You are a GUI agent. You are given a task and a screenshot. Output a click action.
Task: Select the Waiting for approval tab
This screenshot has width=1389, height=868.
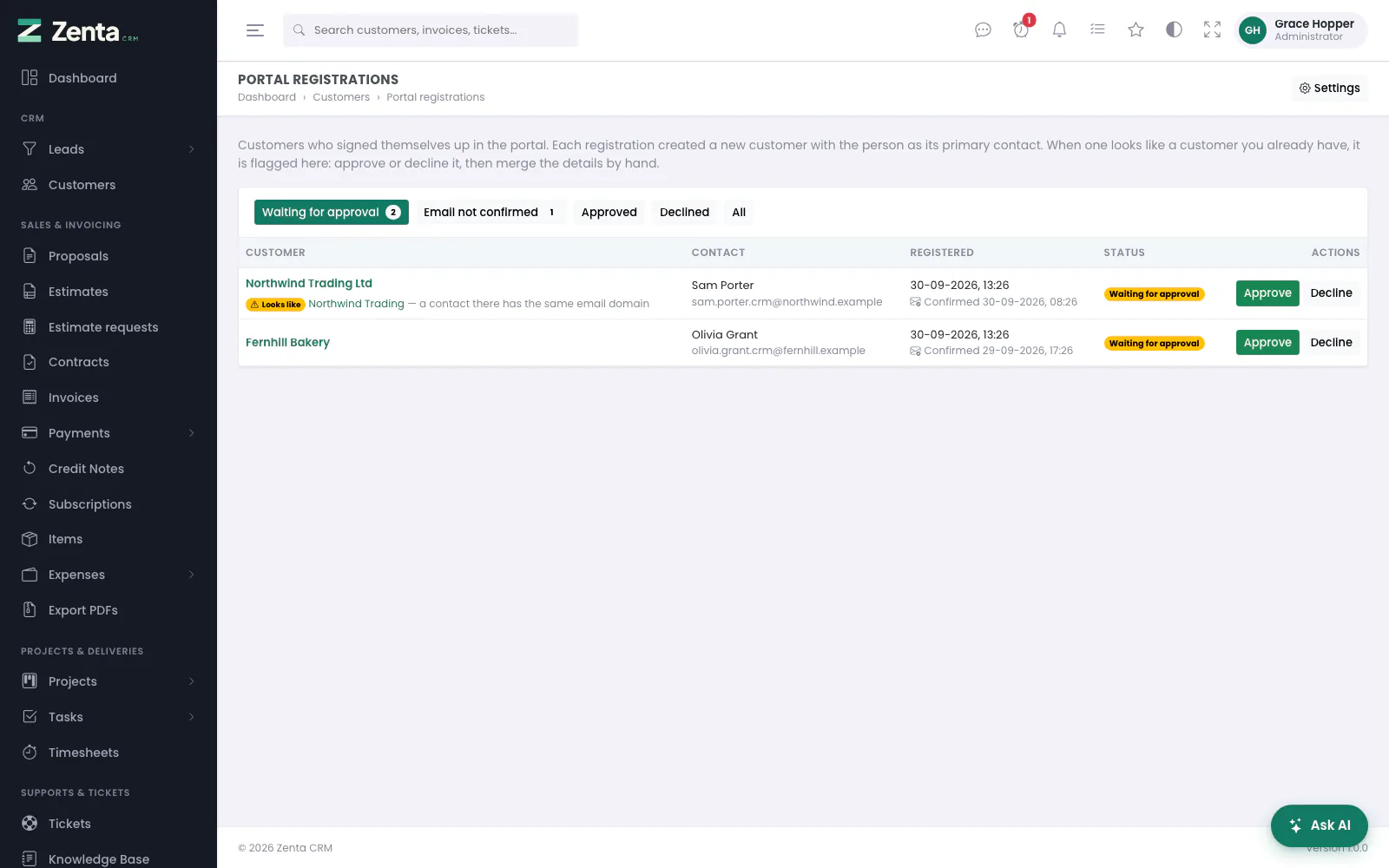tap(331, 212)
